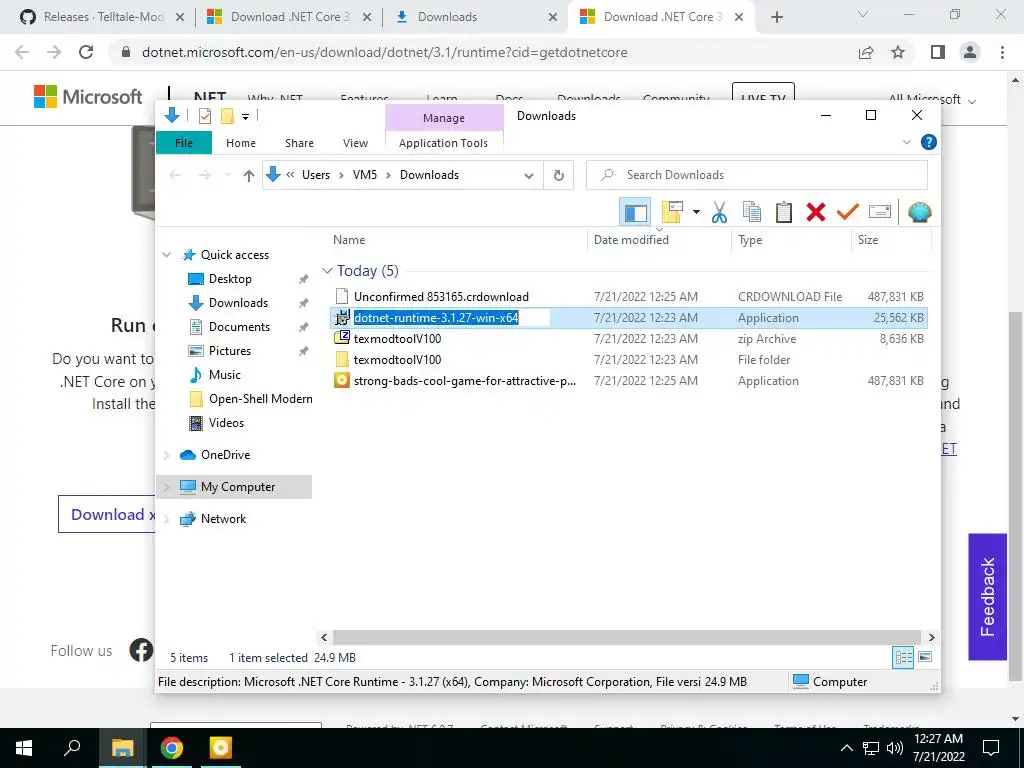Viewport: 1024px width, 768px height.
Task: Click the Users breadcrumb in the address bar
Action: 315,175
